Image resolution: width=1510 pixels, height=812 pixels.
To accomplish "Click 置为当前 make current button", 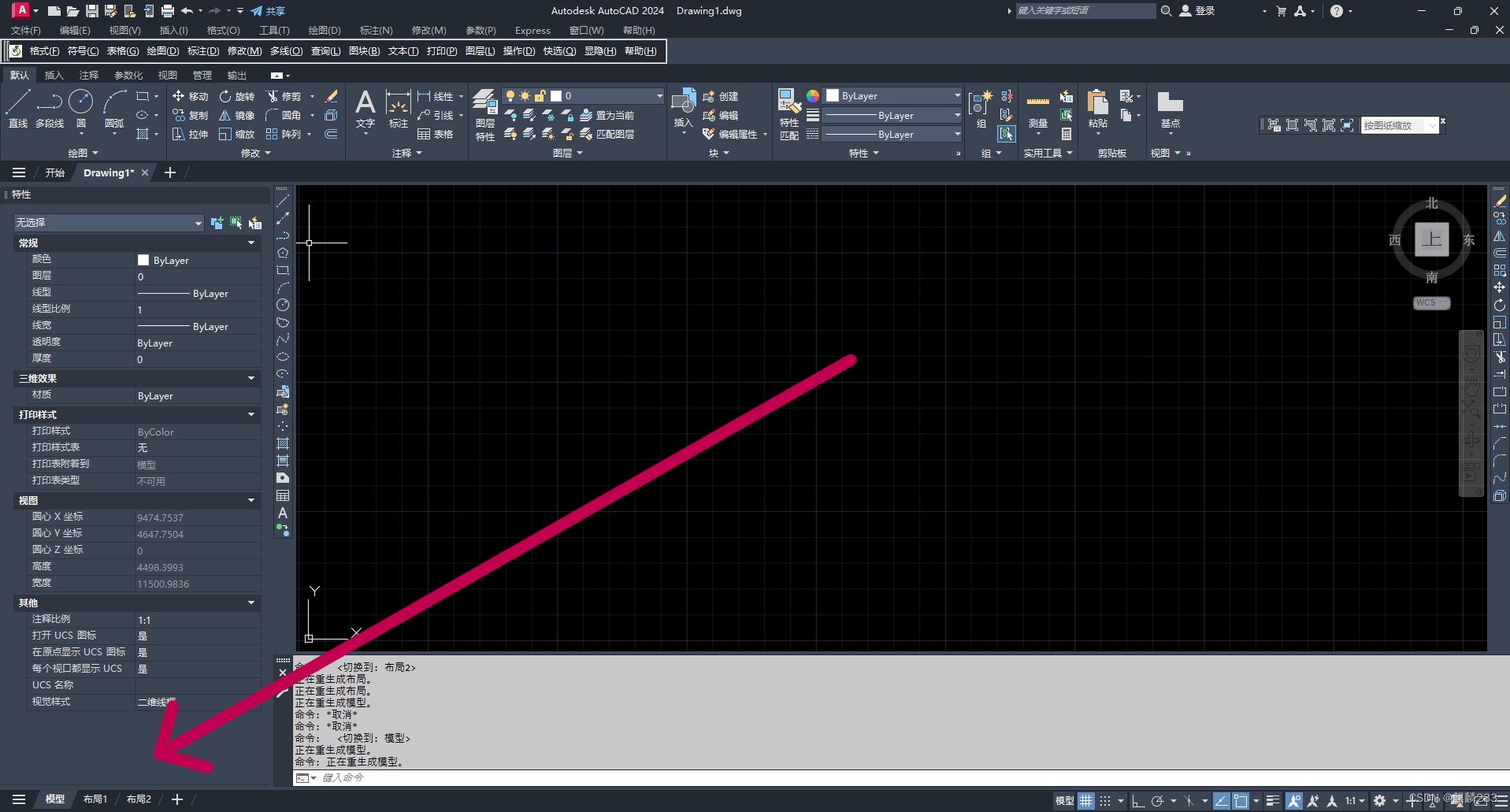I will (x=607, y=115).
